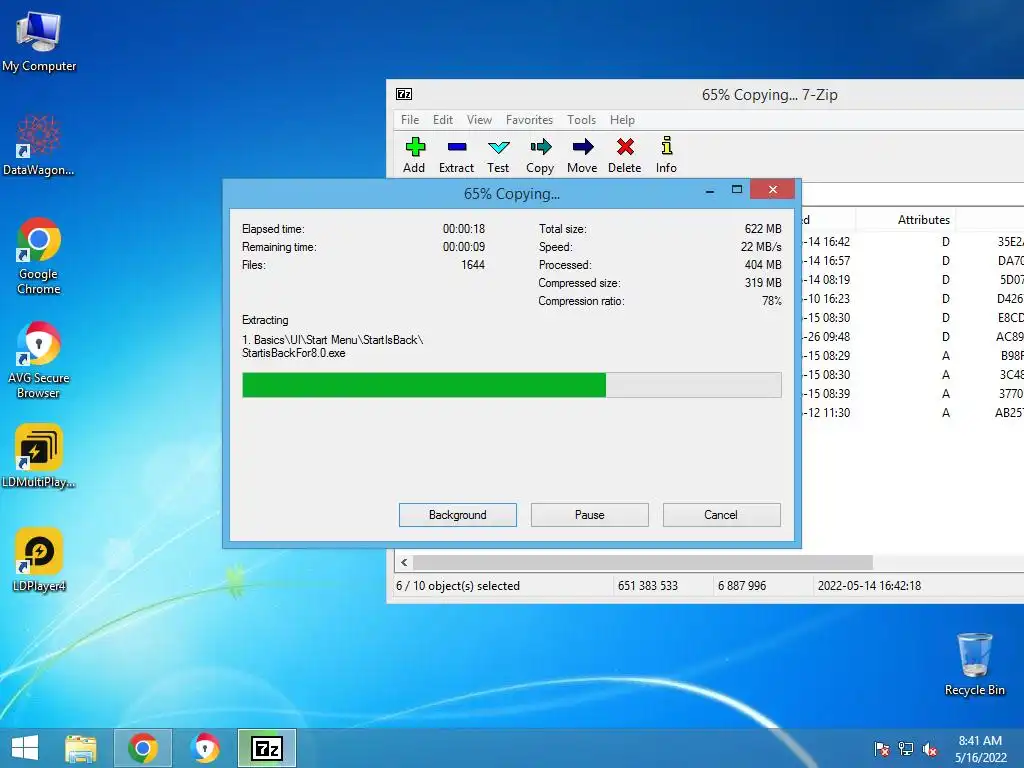Select the Recycle Bin desktop icon
1024x768 pixels.
(x=974, y=664)
